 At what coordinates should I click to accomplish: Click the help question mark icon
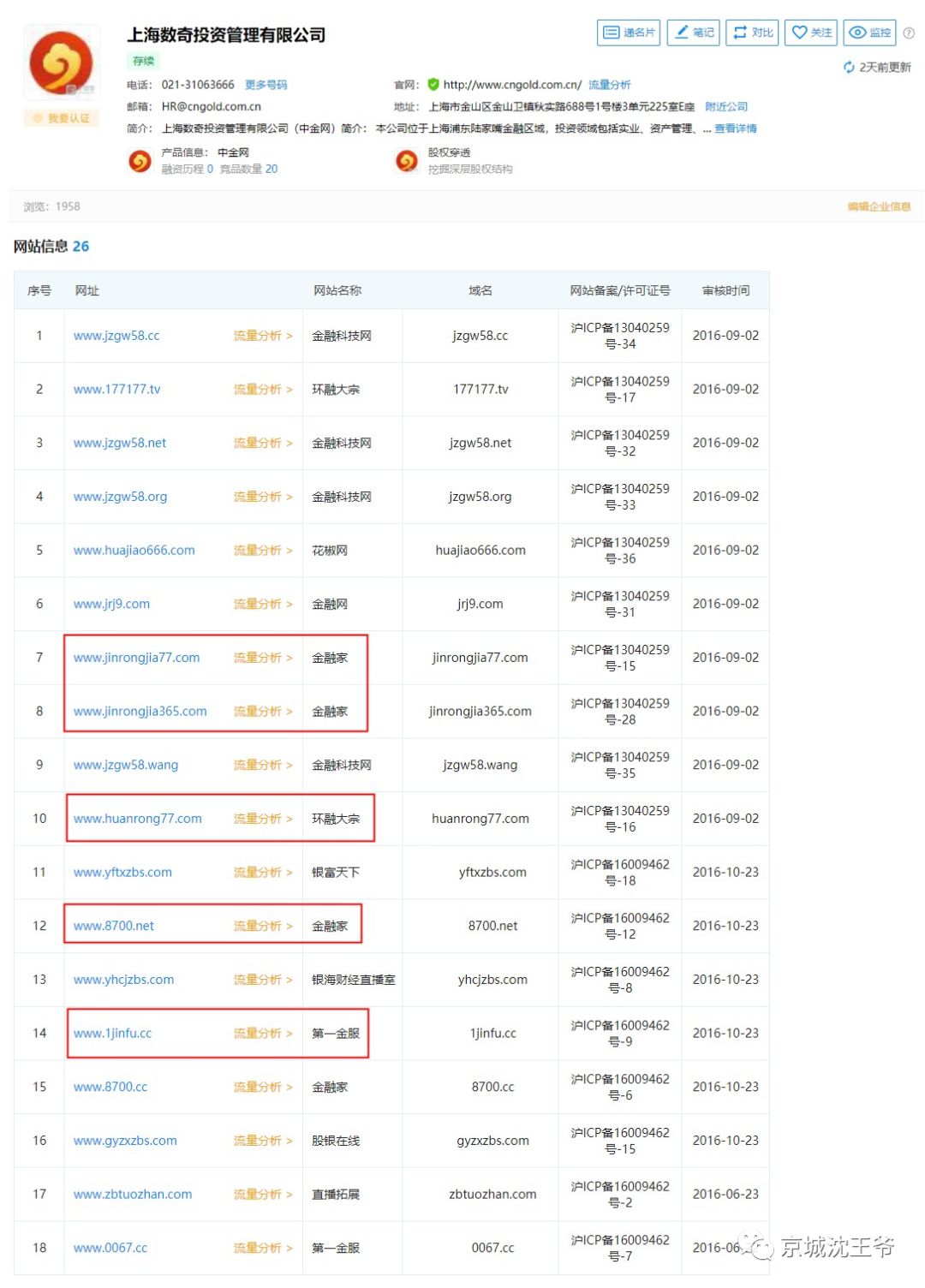[x=909, y=33]
